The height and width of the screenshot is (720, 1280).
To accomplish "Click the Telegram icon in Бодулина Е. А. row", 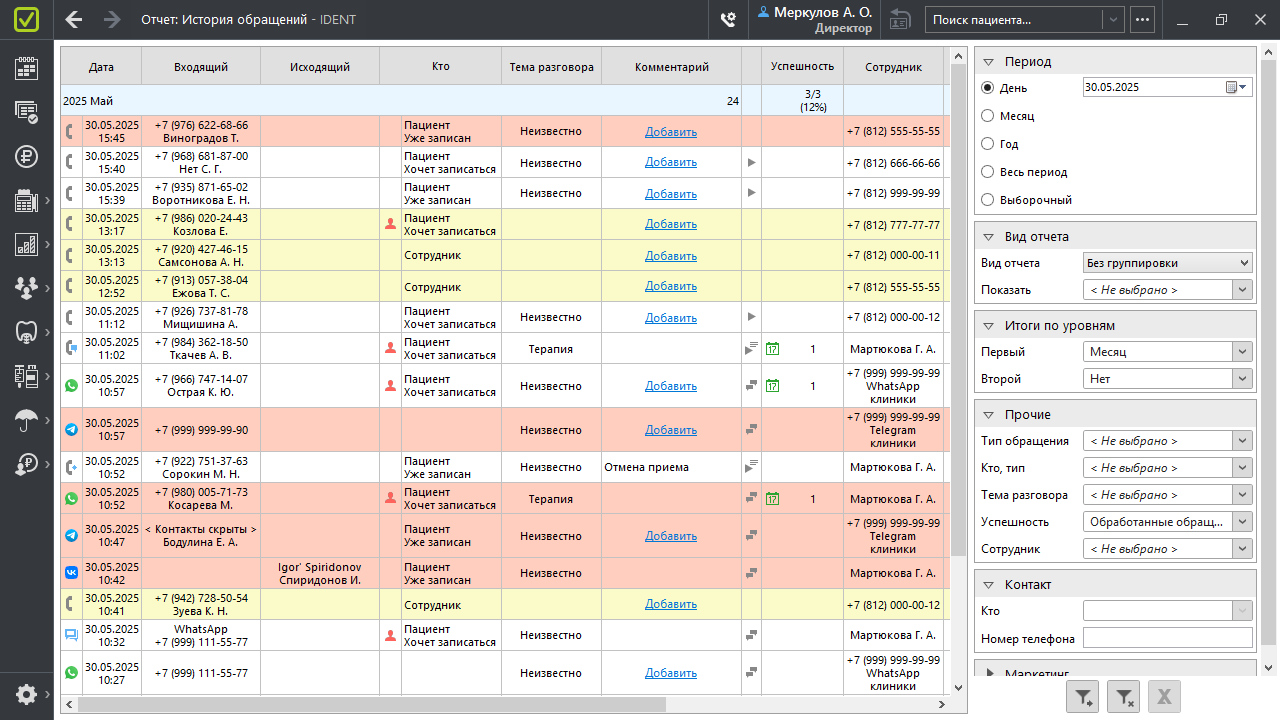I will coord(71,536).
